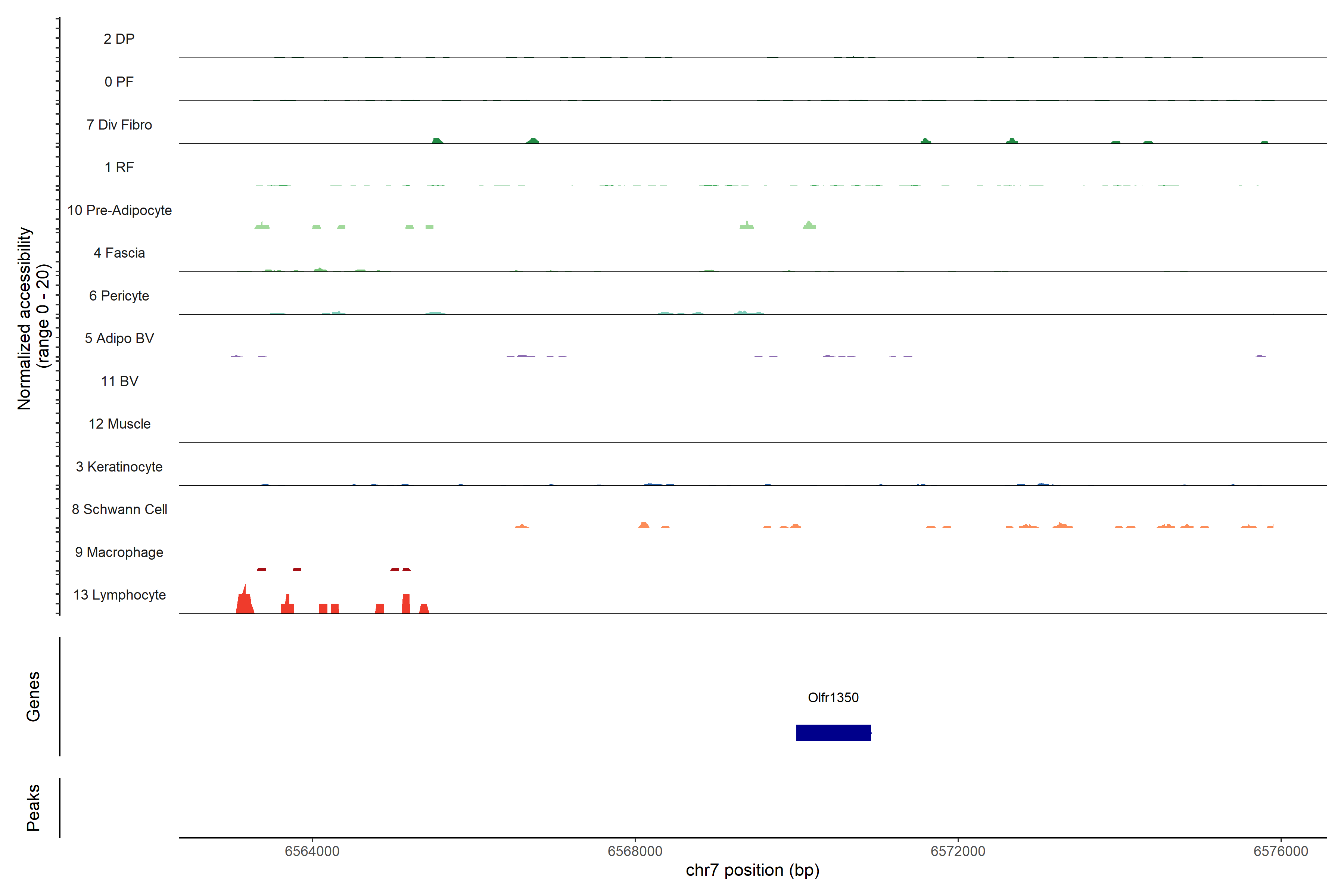Screen dimensions: 1344x896
Task: Click the 8 Schwann Cell label
Action: pyautogui.click(x=119, y=509)
